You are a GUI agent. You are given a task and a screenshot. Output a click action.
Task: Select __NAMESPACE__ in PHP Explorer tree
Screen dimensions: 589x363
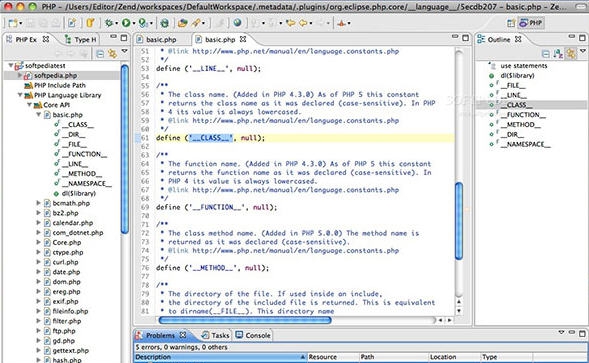[86, 183]
